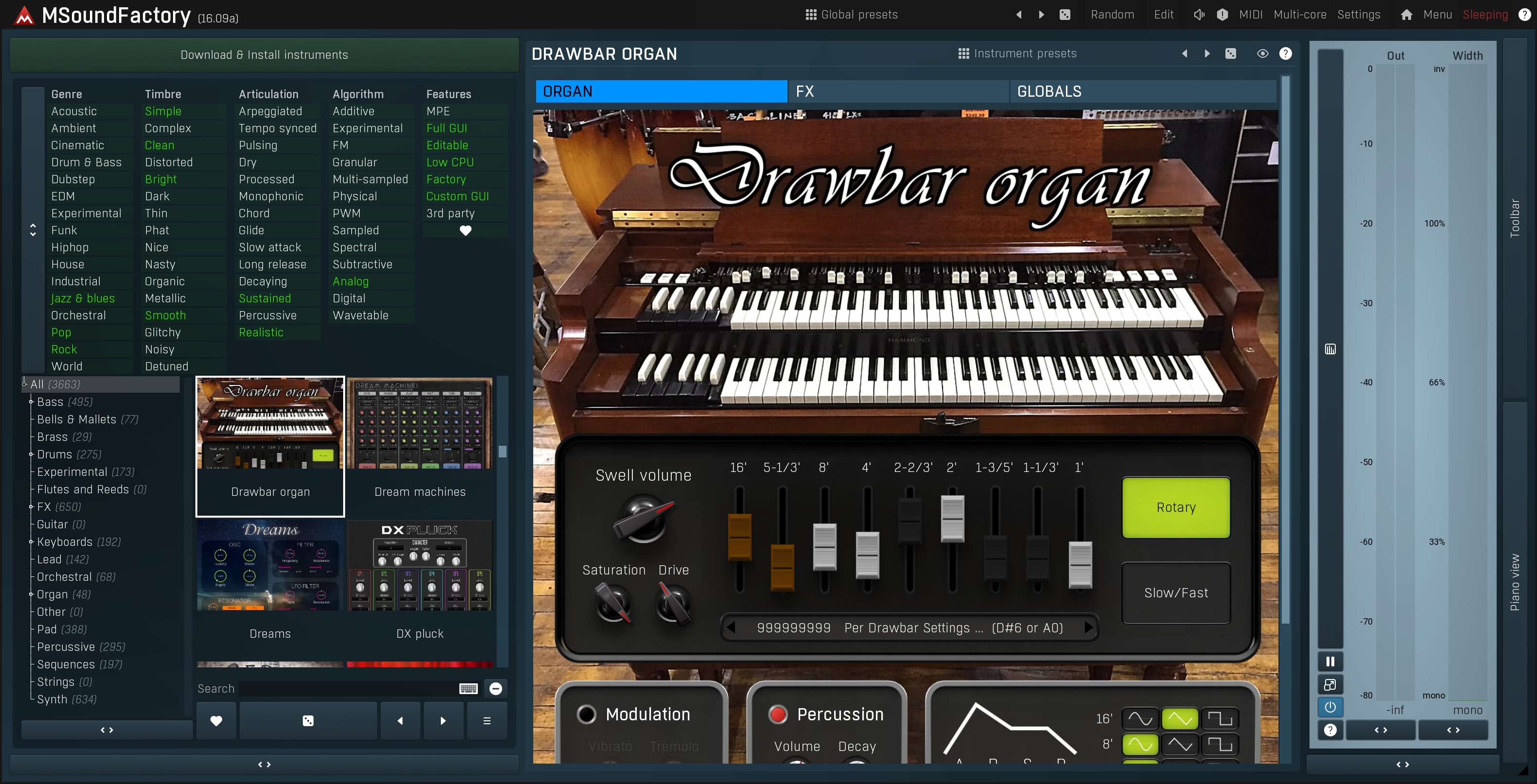Click the Home icon in top bar
This screenshot has height=784, width=1537.
1406,15
